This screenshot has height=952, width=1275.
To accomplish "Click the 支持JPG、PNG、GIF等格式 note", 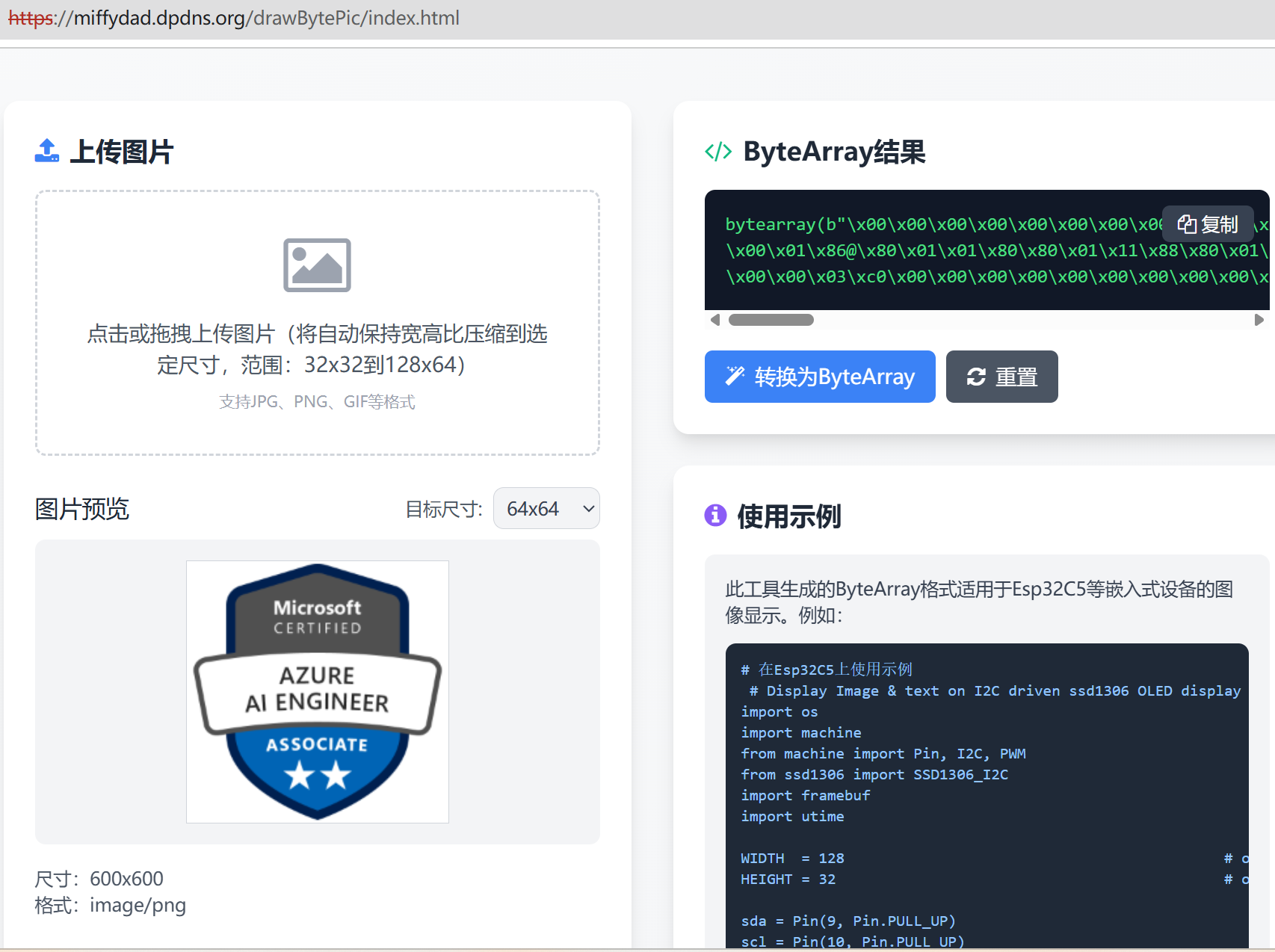I will pos(317,402).
